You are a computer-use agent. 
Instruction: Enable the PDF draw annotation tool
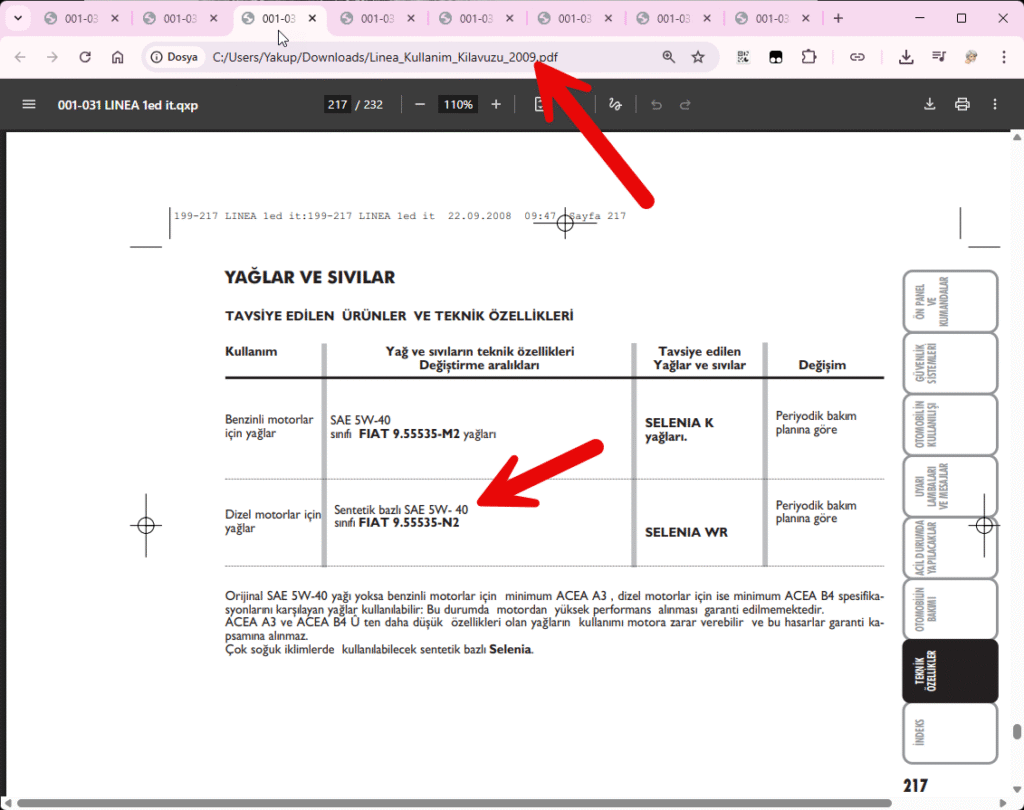(616, 104)
